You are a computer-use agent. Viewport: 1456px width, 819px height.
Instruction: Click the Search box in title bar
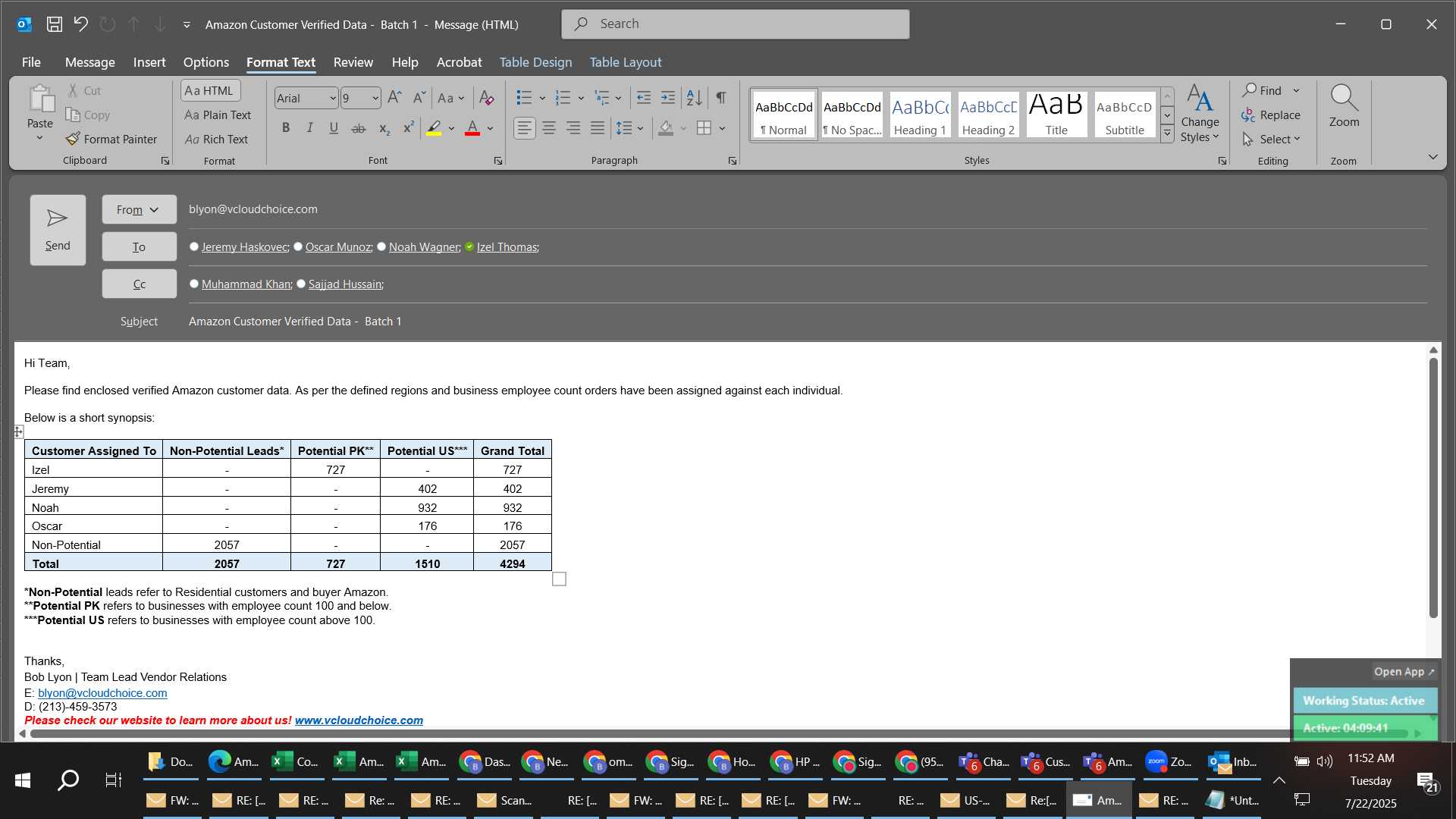coord(735,24)
